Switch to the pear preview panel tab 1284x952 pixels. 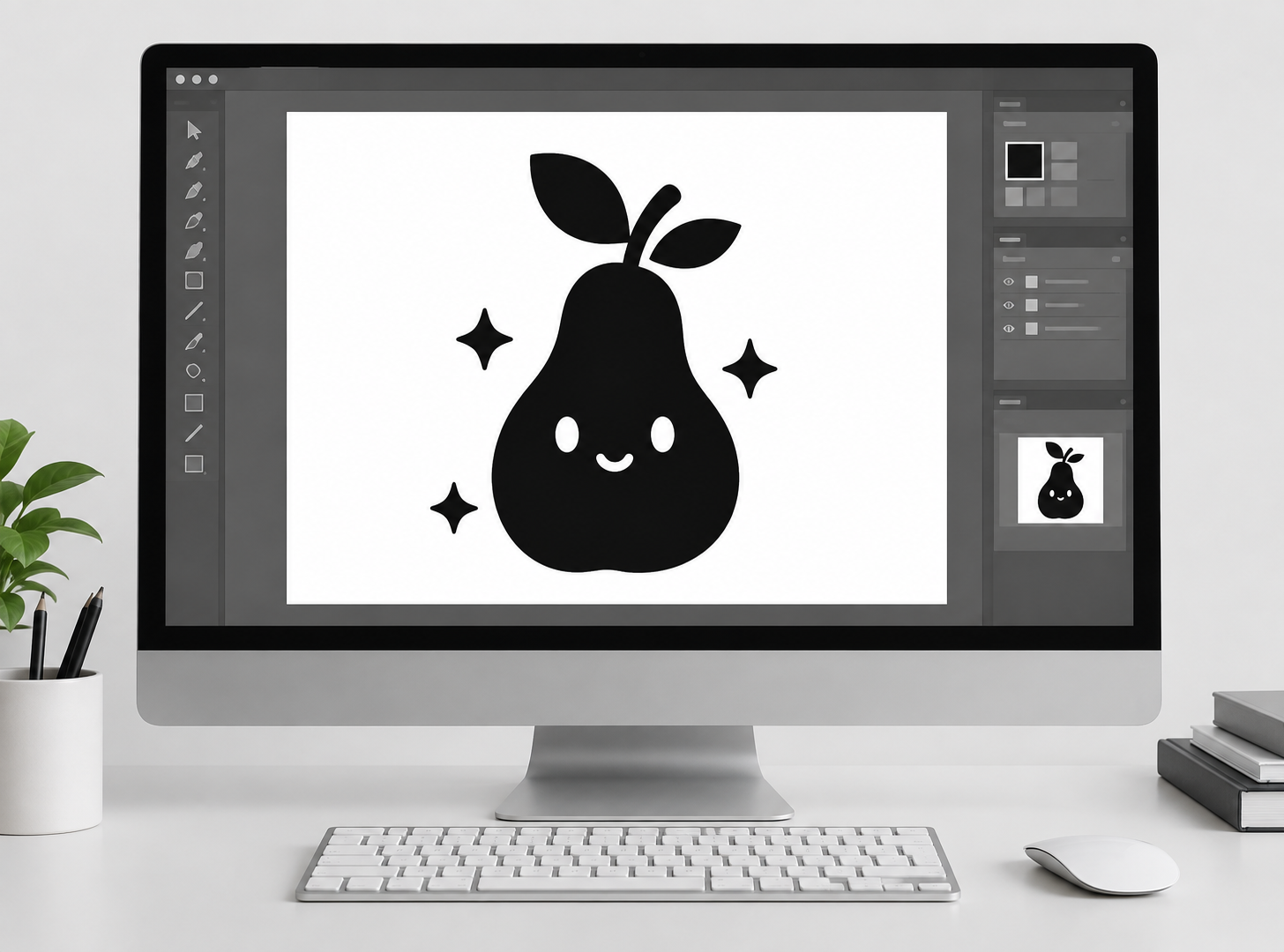point(1010,402)
